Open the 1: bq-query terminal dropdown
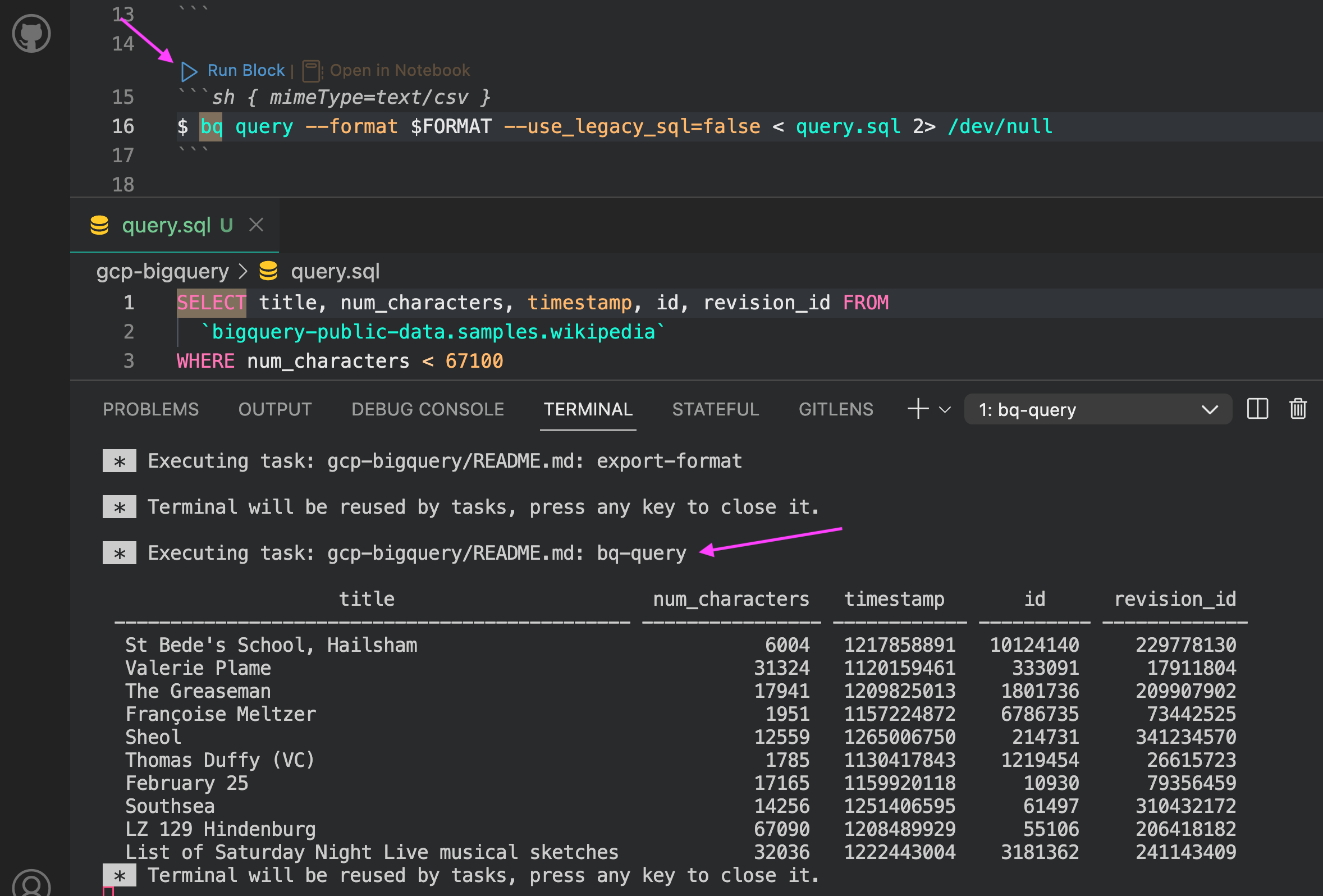1323x896 pixels. (1098, 409)
